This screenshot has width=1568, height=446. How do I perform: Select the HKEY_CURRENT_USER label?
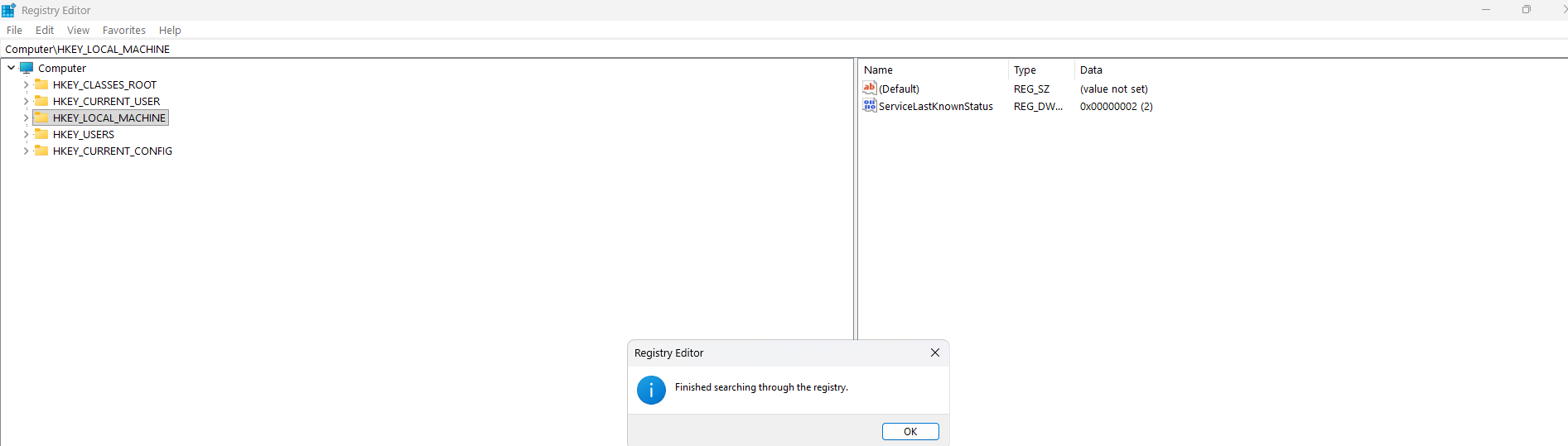tap(107, 101)
